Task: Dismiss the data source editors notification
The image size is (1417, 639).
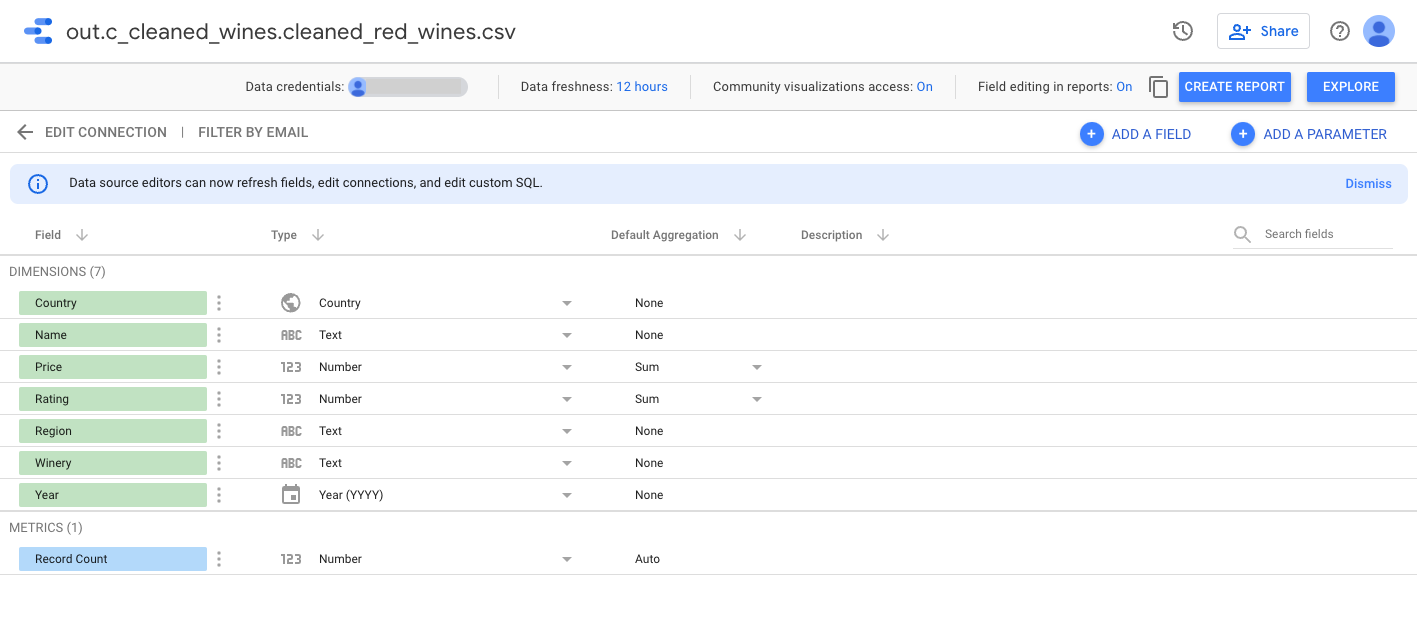Action: click(1368, 183)
